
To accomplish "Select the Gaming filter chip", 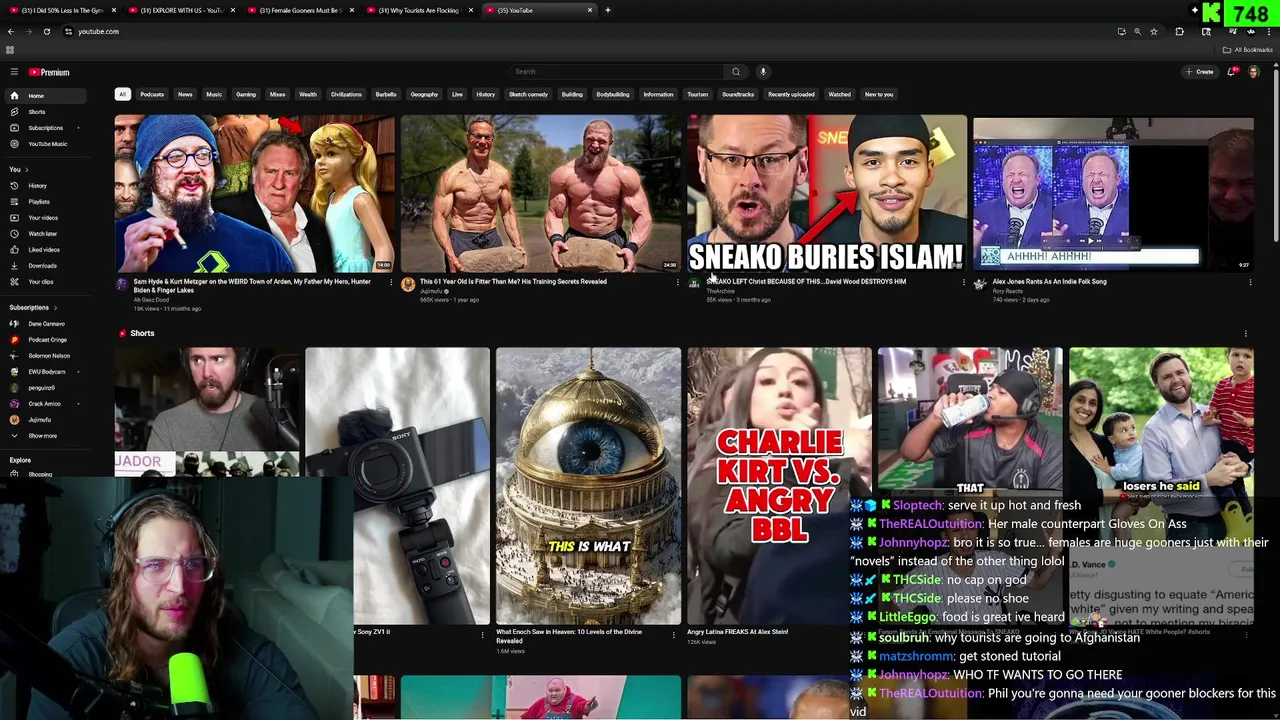I will [x=246, y=95].
